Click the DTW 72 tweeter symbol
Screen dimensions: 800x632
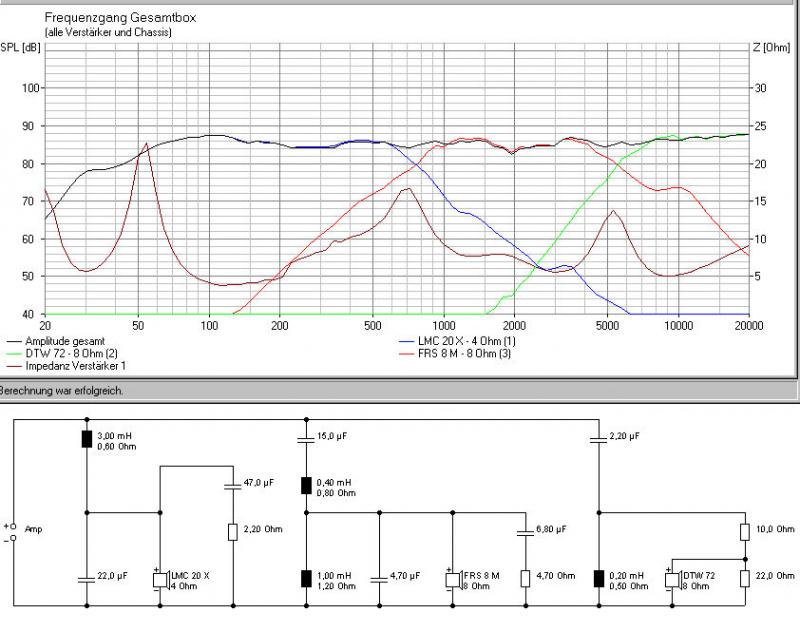pyautogui.click(x=673, y=580)
